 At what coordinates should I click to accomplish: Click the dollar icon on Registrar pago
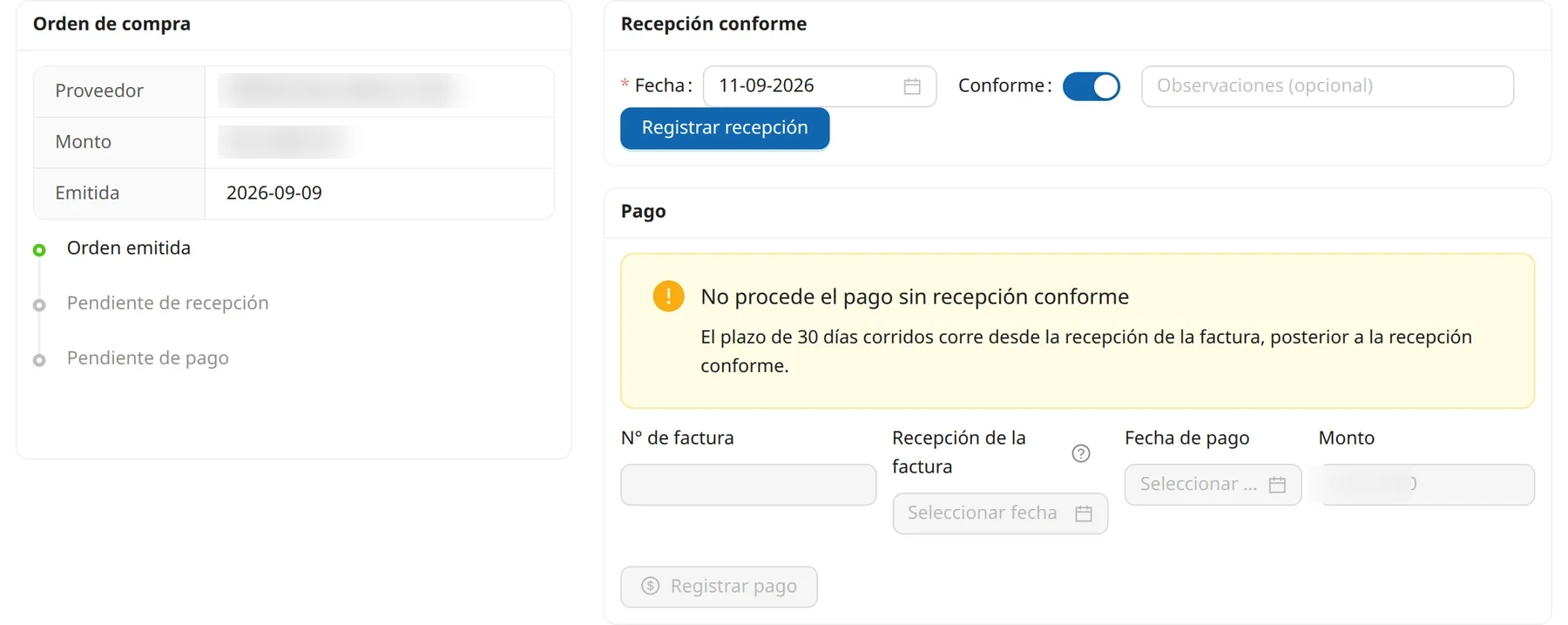(x=651, y=586)
